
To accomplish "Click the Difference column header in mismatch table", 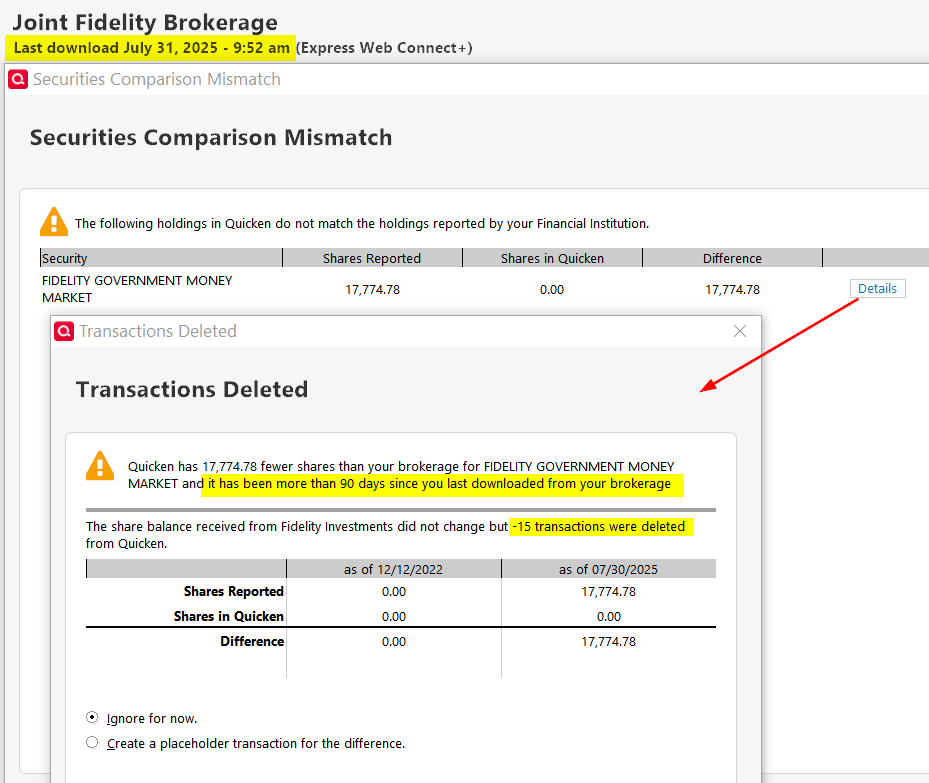I will (732, 258).
